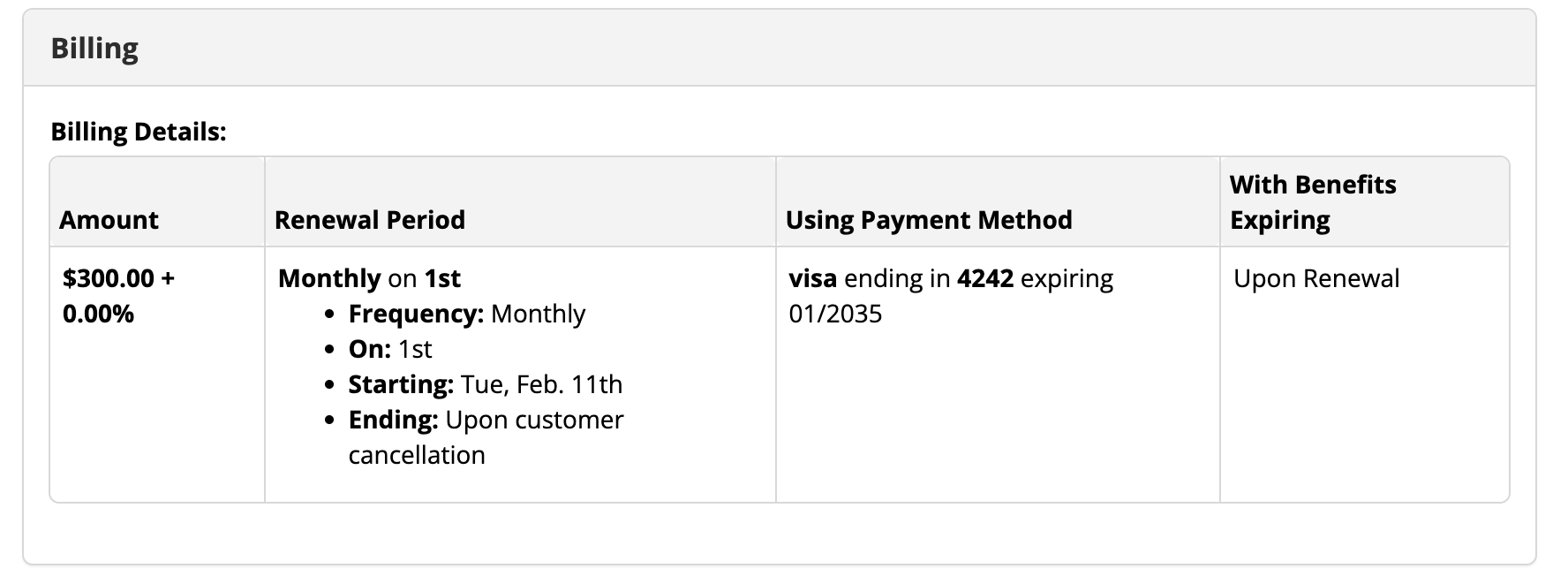Click the 01/2035 expiry date text
This screenshot has width=1568, height=576.
point(835,314)
